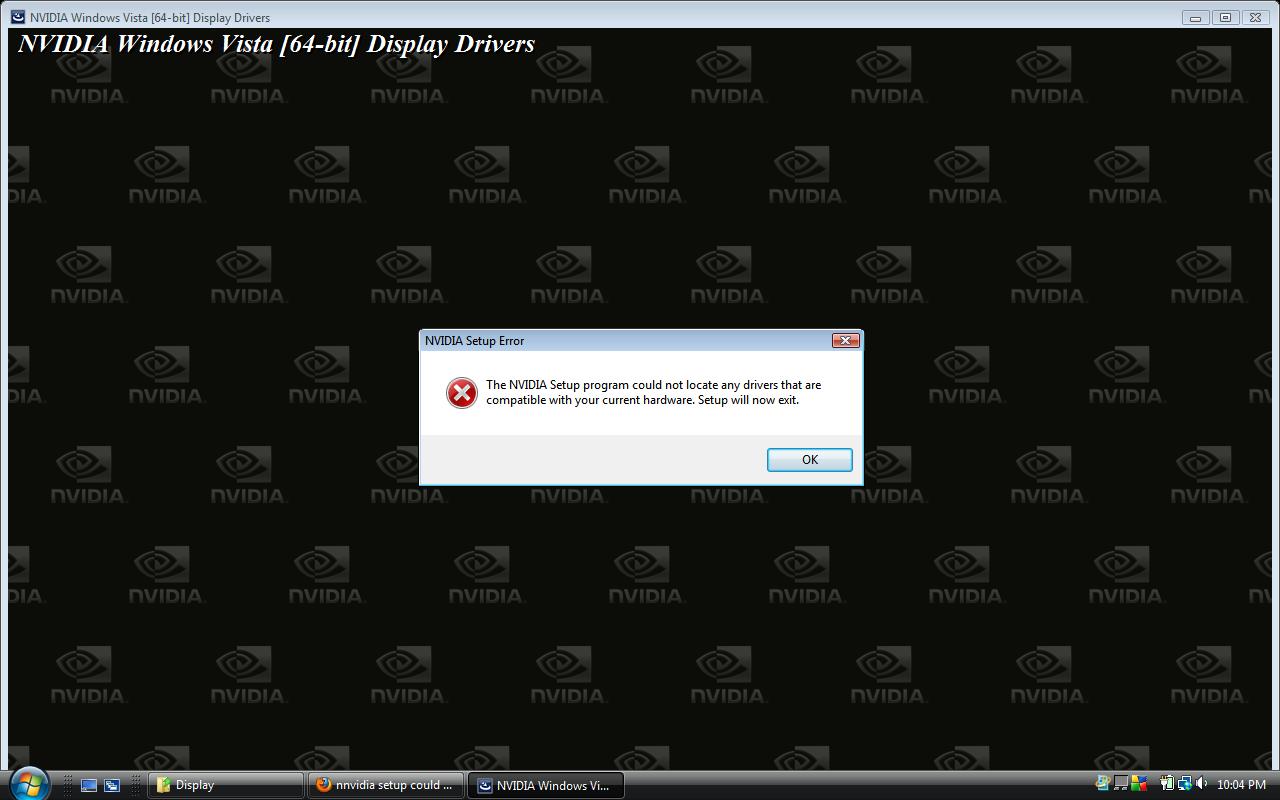The height and width of the screenshot is (800, 1280).
Task: Click the 10:04 PM clock
Action: [x=1241, y=785]
